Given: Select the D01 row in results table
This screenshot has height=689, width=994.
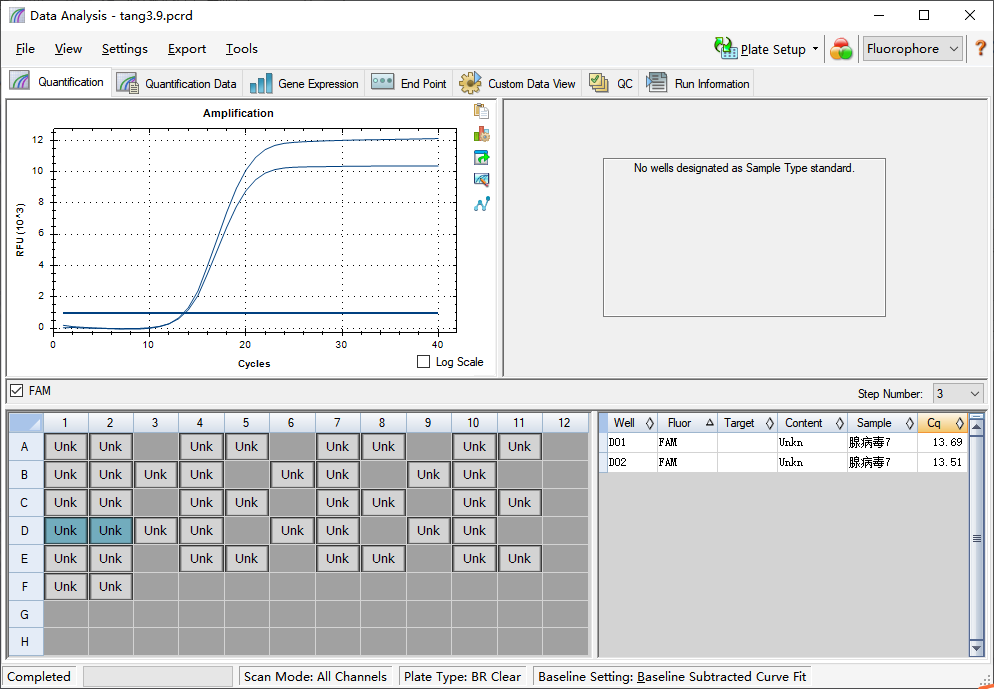Looking at the screenshot, I should click(784, 442).
